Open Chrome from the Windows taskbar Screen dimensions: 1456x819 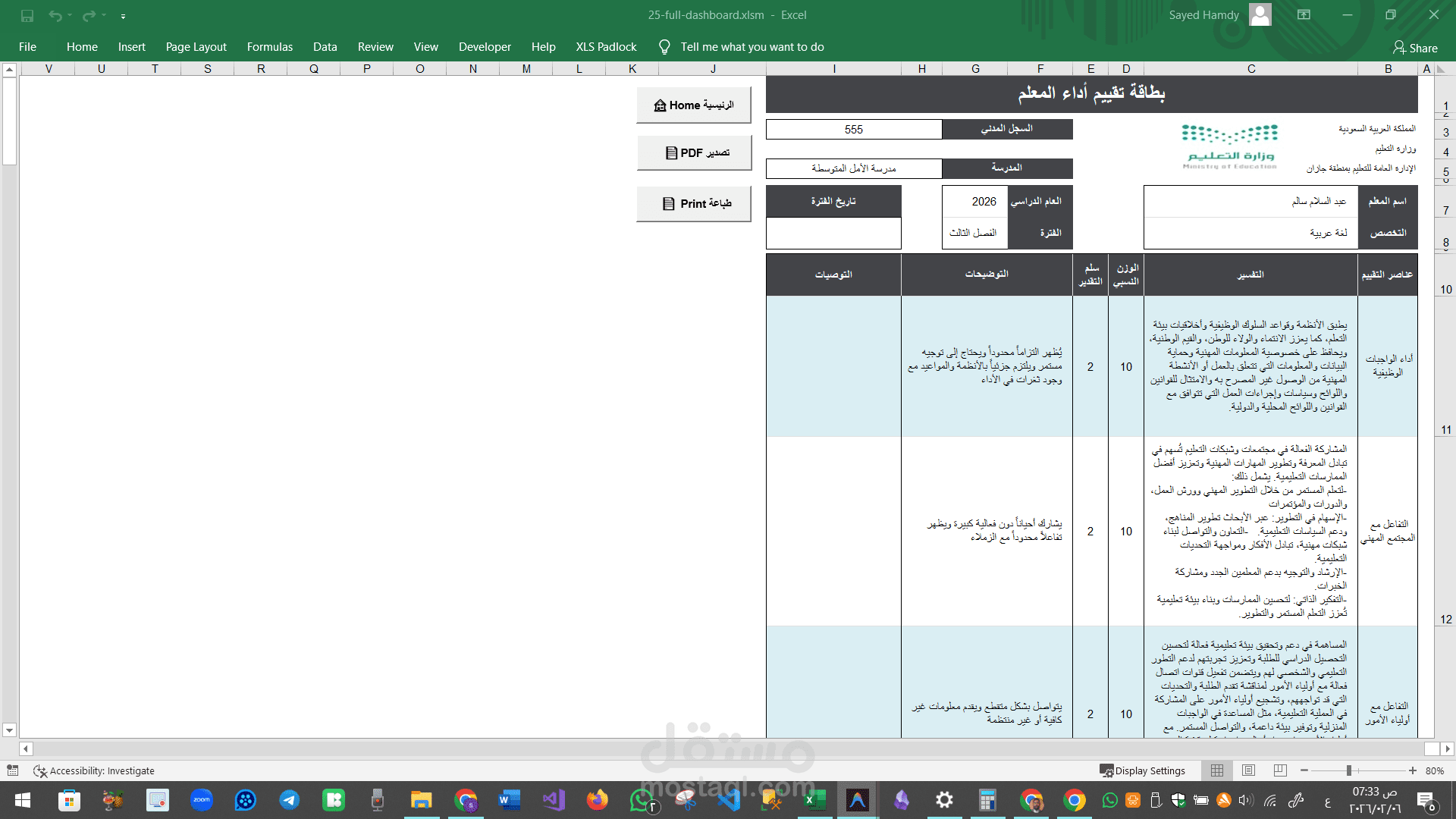(x=1074, y=800)
